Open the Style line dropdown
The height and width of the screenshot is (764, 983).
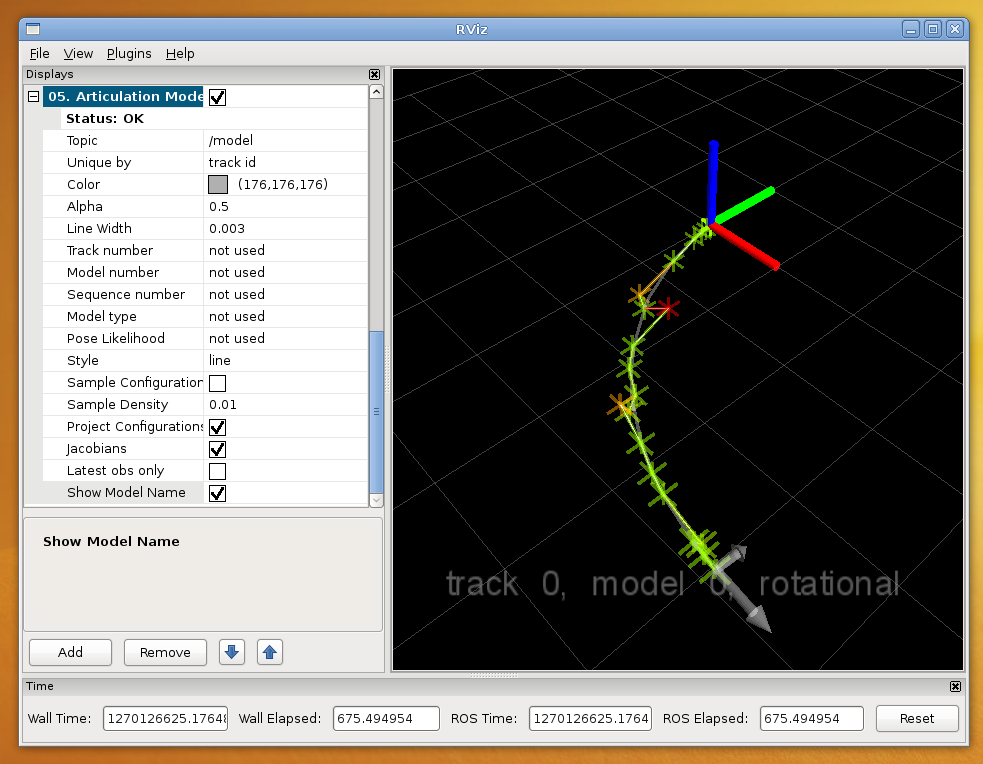286,360
